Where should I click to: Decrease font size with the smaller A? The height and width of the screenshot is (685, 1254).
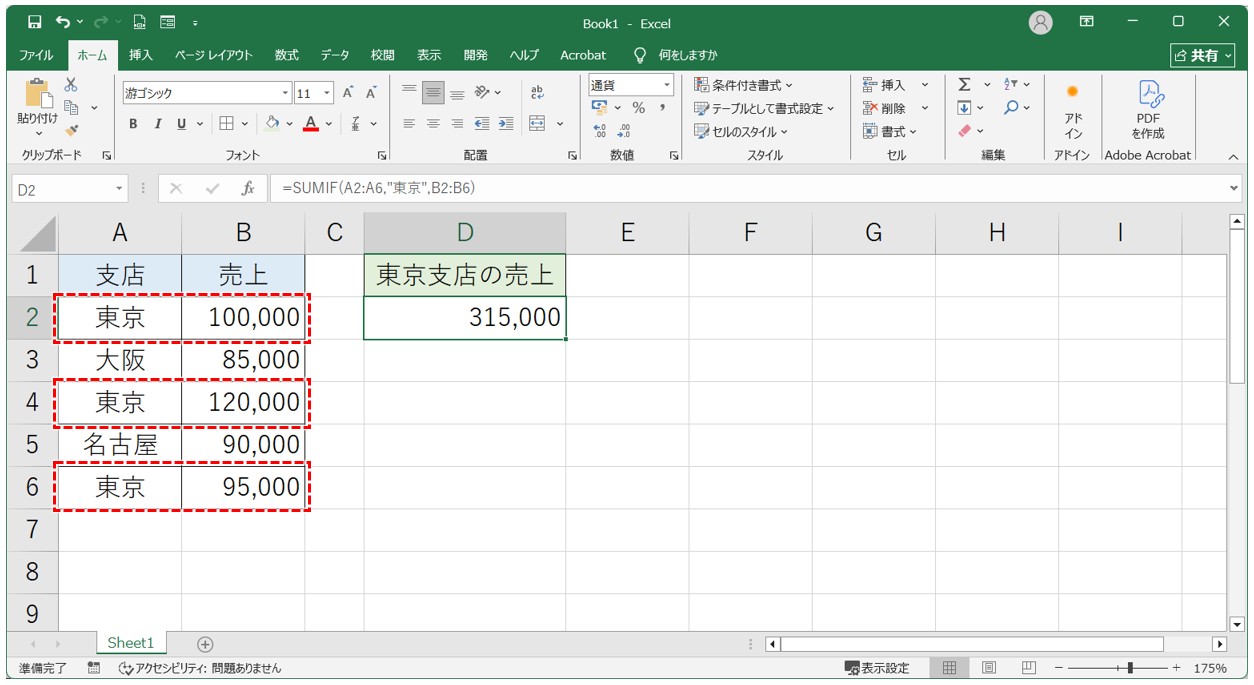(x=371, y=93)
